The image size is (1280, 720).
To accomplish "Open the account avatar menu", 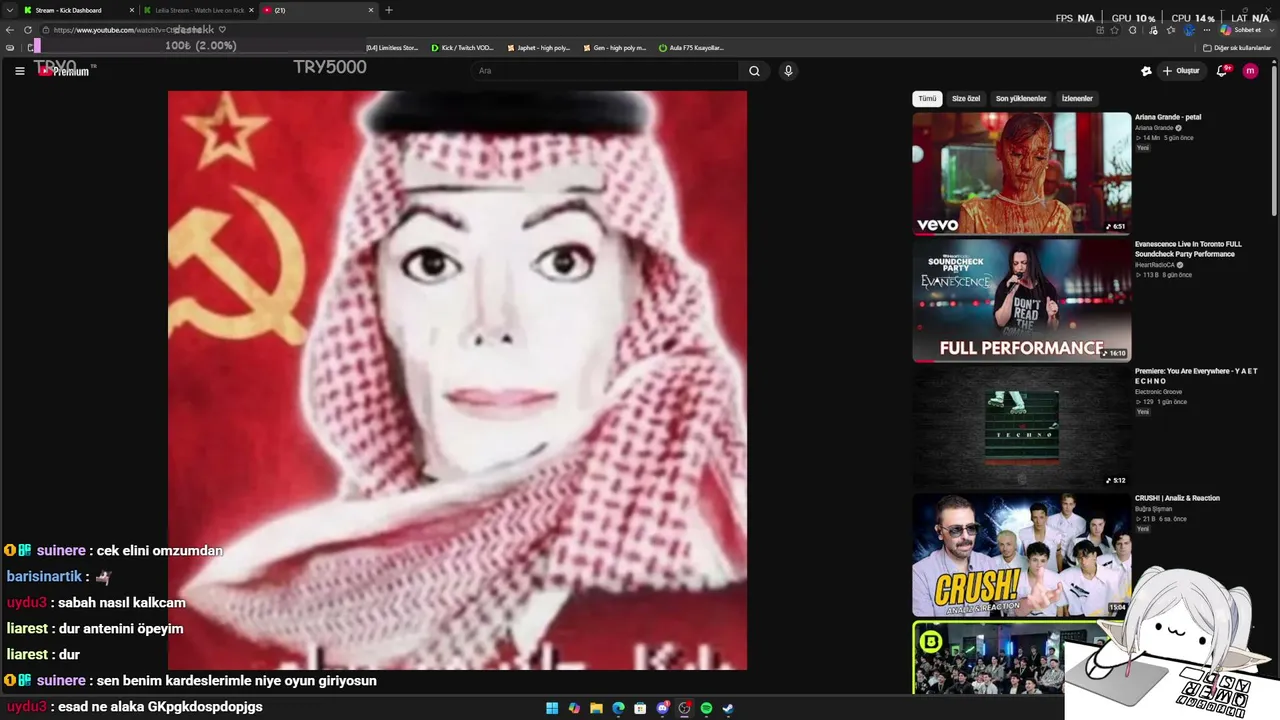I will (x=1250, y=71).
